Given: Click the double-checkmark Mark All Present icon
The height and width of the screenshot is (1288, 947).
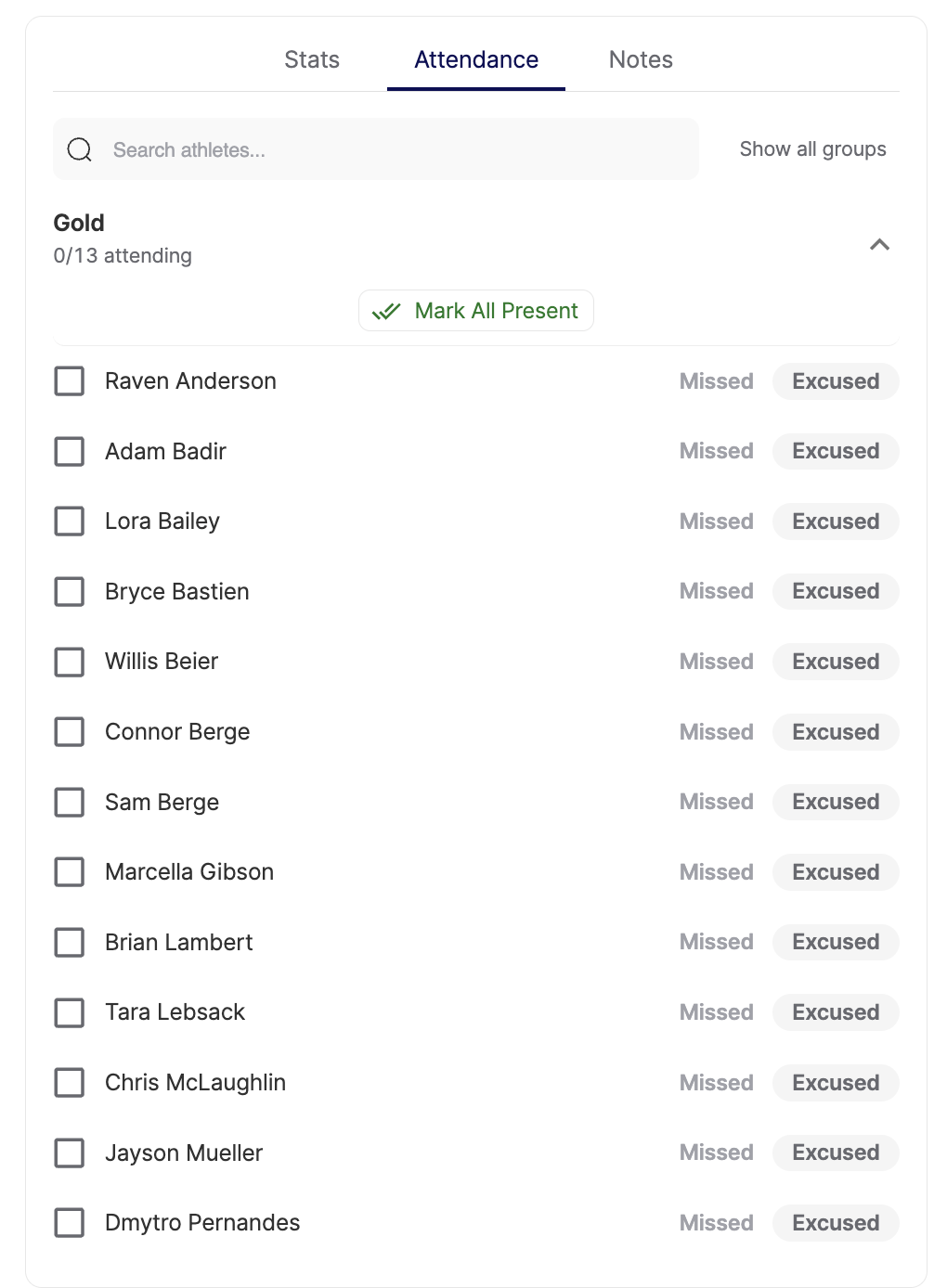Looking at the screenshot, I should coord(386,311).
